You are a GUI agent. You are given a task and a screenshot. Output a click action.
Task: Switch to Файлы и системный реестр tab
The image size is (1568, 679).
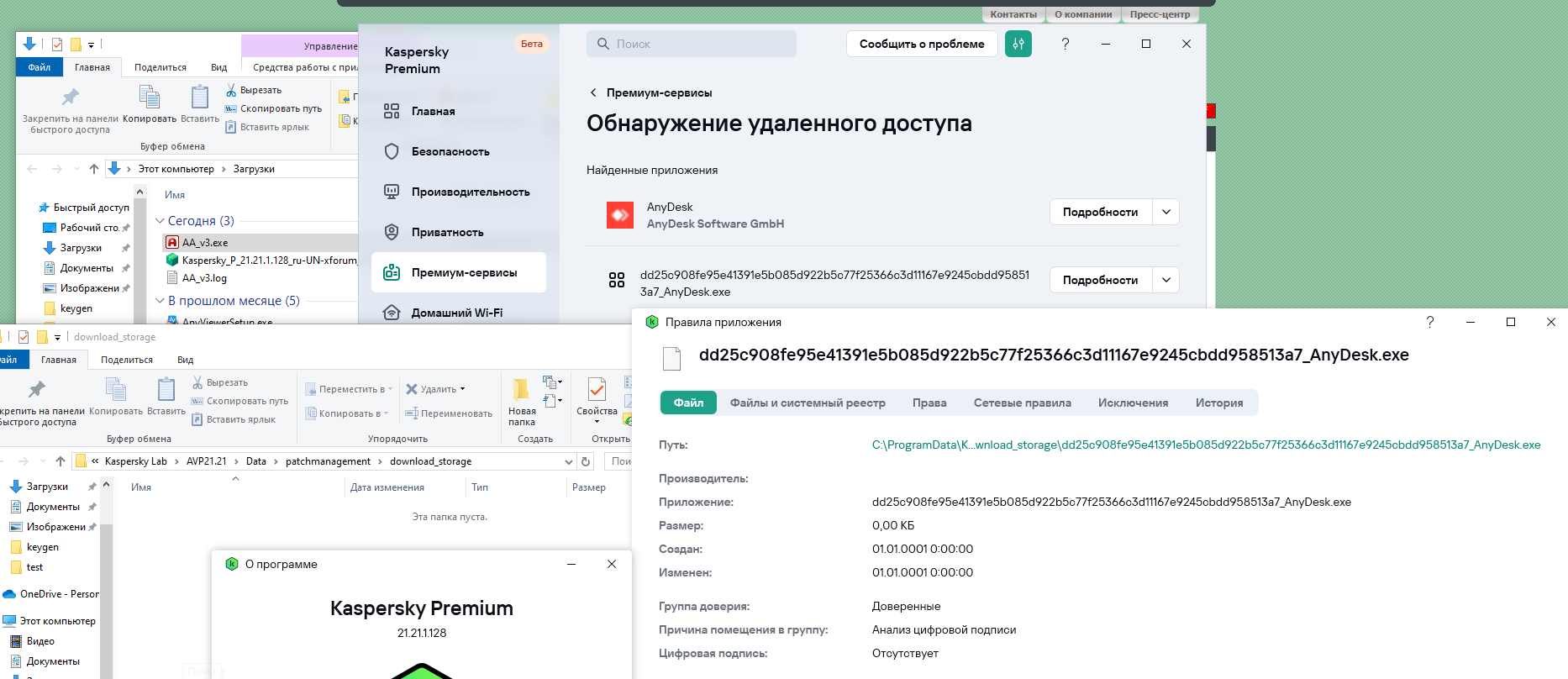[x=808, y=403]
